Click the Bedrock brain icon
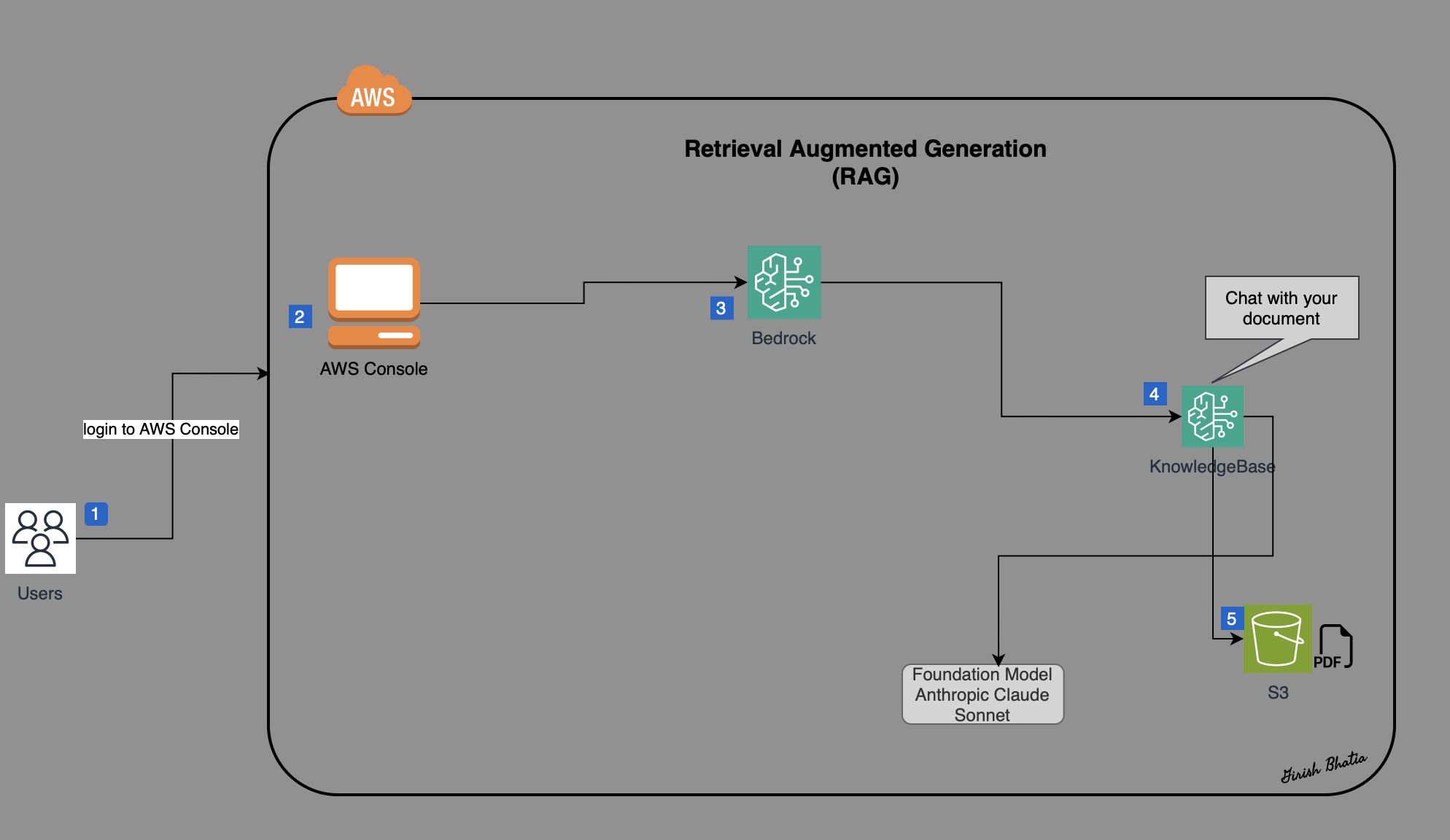Viewport: 1450px width, 840px height. click(x=784, y=282)
